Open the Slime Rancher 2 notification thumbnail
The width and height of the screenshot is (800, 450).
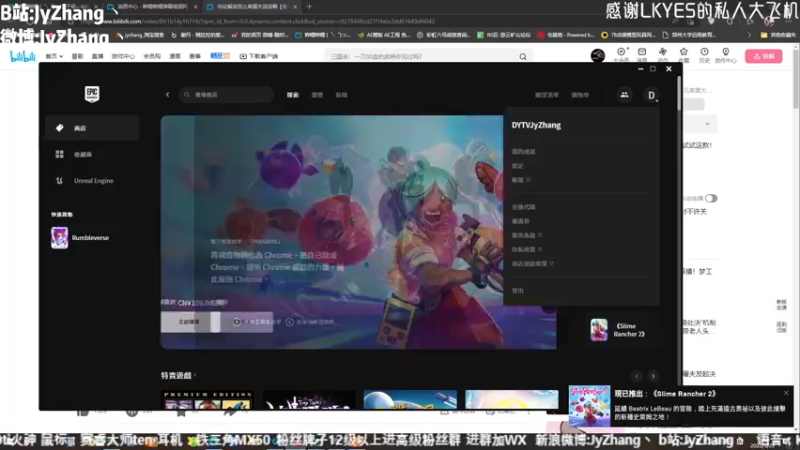pos(589,406)
